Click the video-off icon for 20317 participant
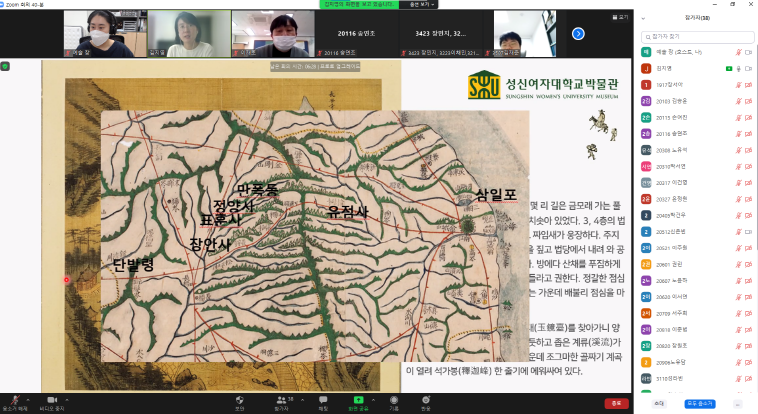Screen dimensions: 758x414 coord(749,183)
